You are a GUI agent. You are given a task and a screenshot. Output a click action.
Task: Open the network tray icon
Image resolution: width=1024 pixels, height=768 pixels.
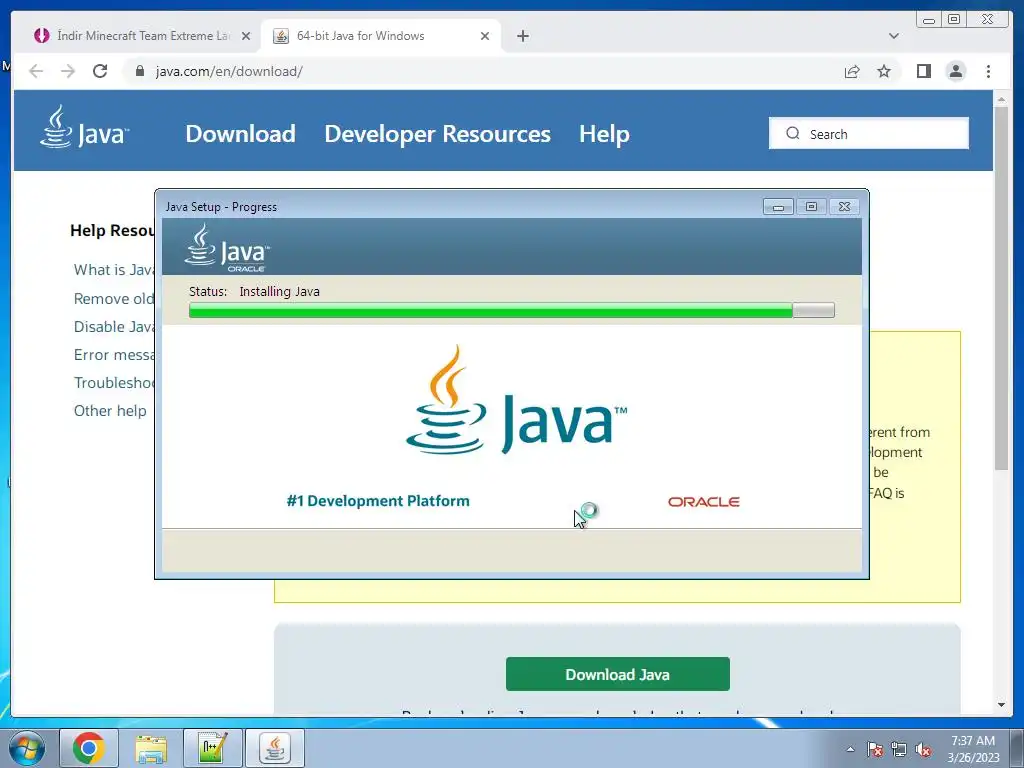coord(899,749)
